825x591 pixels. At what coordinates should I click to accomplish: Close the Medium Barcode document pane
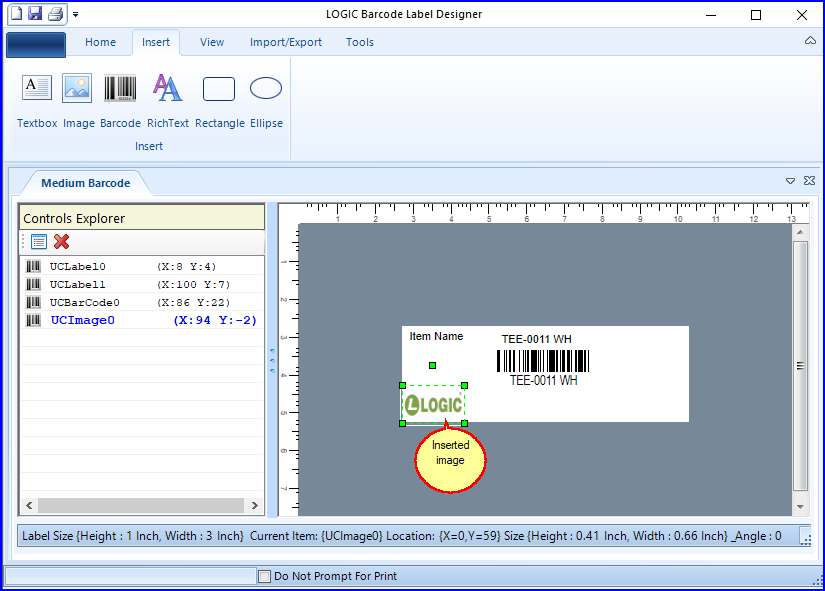coord(809,181)
